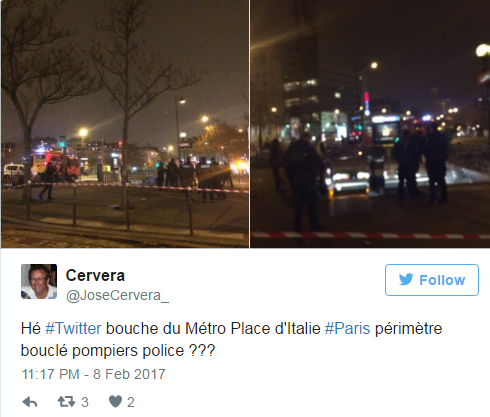Screen dimensions: 490x417
Task: Open the #Paris hashtag link
Action: (347, 328)
